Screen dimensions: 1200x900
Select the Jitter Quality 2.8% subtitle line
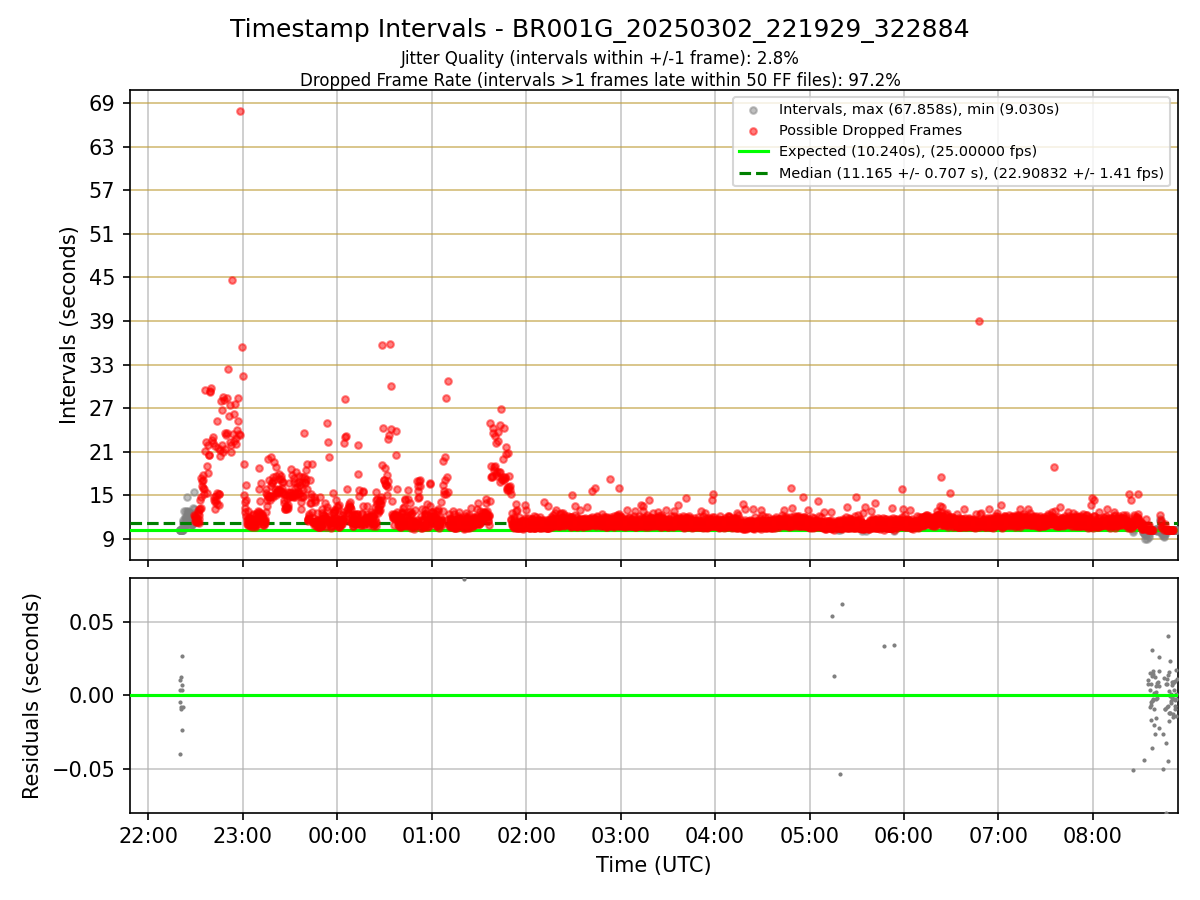point(600,58)
